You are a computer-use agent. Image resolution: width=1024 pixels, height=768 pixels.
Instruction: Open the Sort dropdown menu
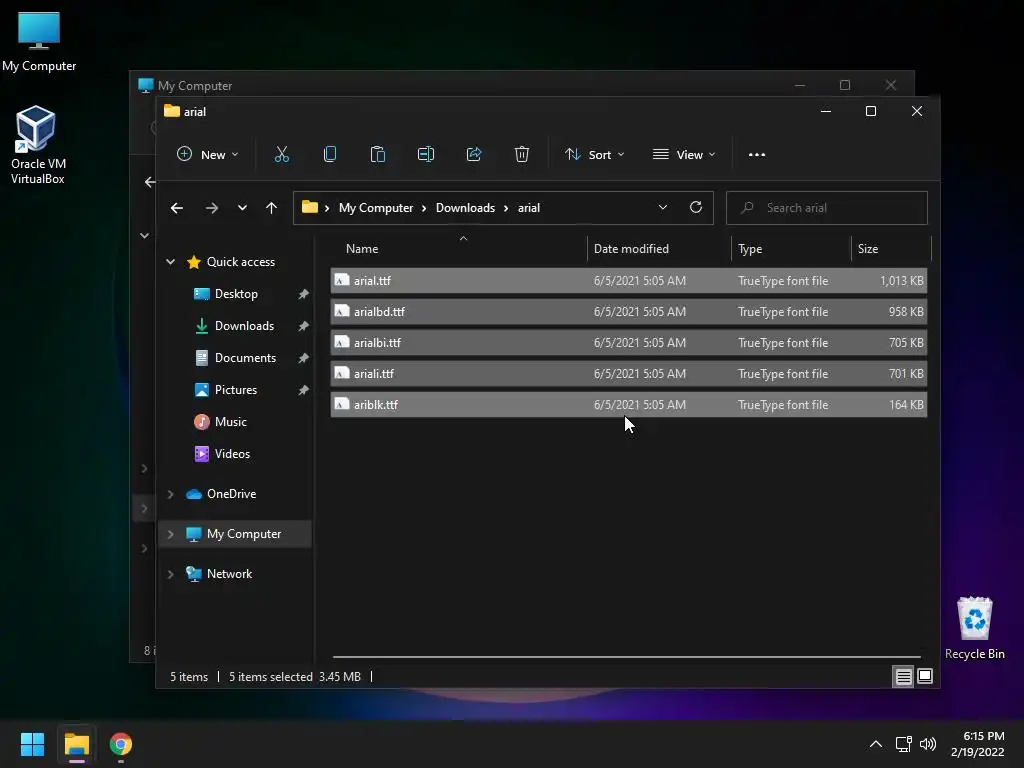pos(595,154)
